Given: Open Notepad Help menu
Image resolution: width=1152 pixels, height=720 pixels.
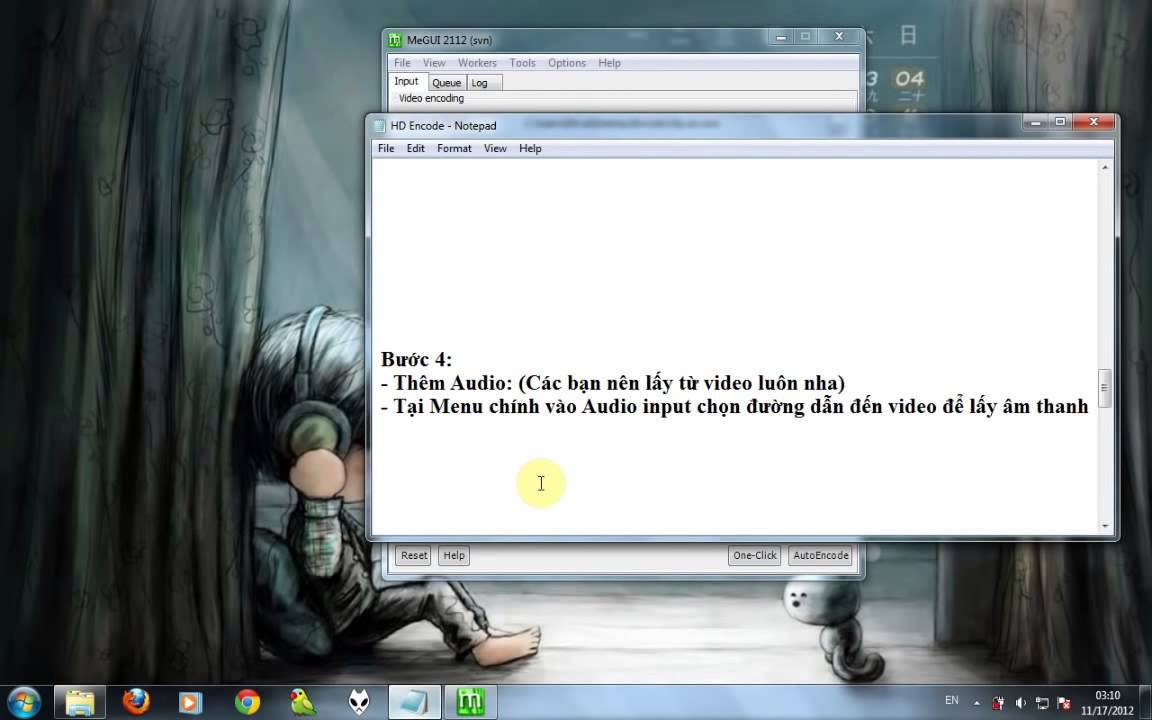Looking at the screenshot, I should pos(530,148).
